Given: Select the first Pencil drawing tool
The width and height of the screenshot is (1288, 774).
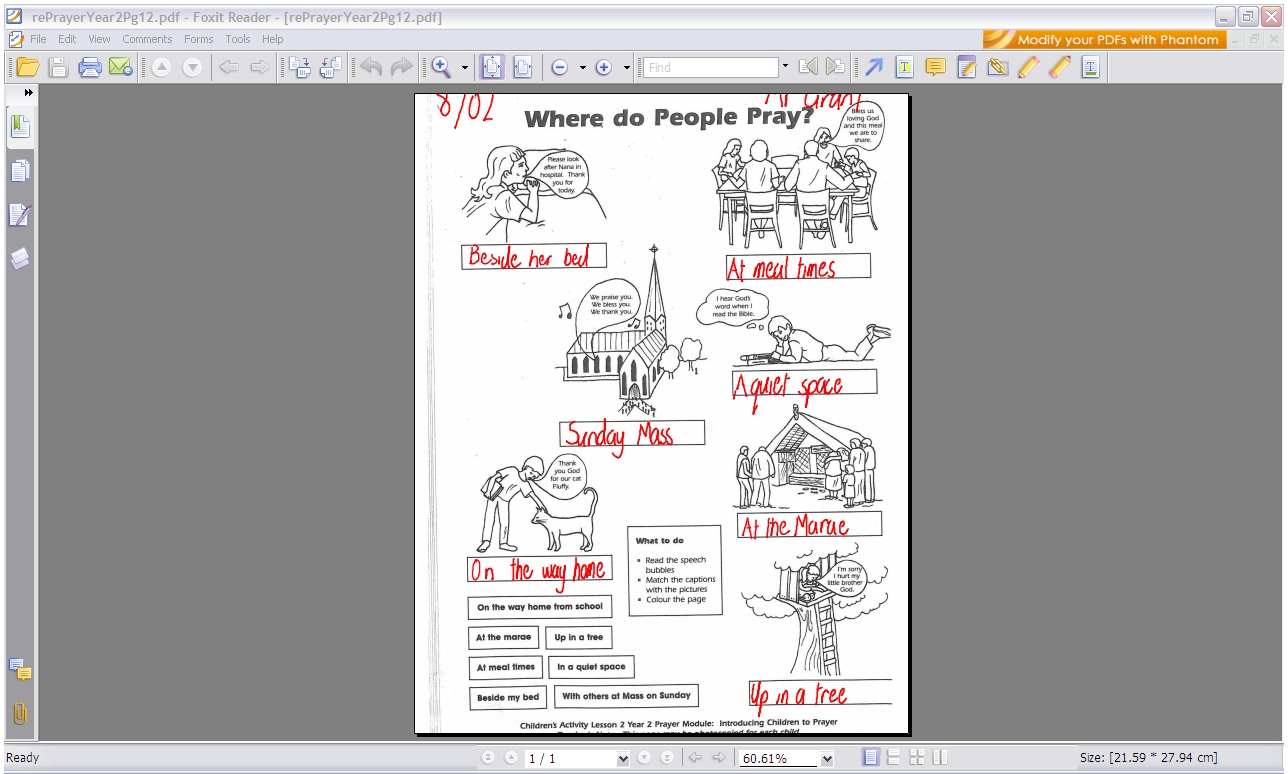Looking at the screenshot, I should click(1028, 67).
